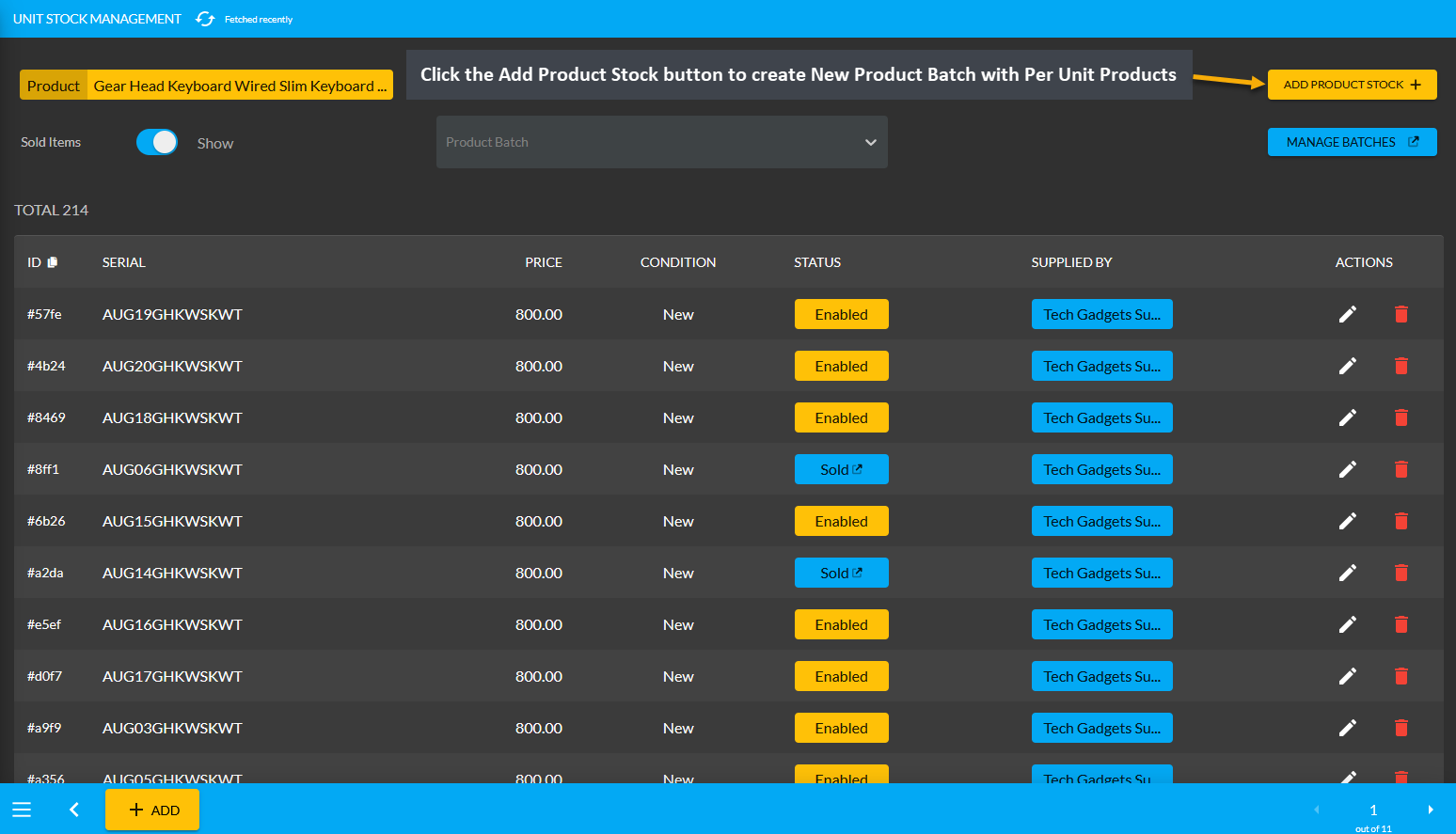This screenshot has width=1456, height=834.
Task: Edit row AUG06GHKWSKWT with pencil icon
Action: (x=1348, y=469)
